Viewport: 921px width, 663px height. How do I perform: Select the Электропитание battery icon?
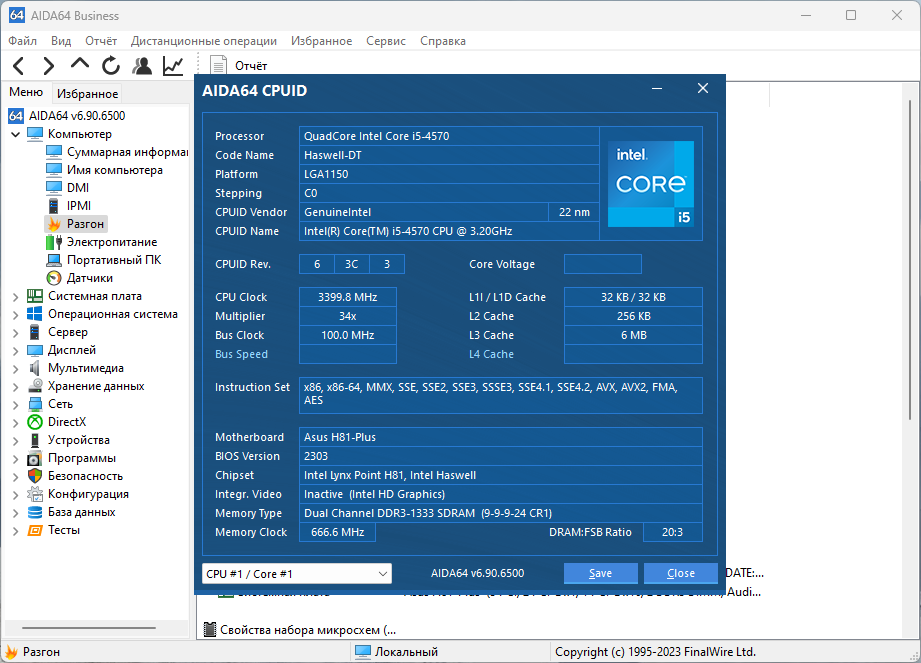click(x=53, y=242)
